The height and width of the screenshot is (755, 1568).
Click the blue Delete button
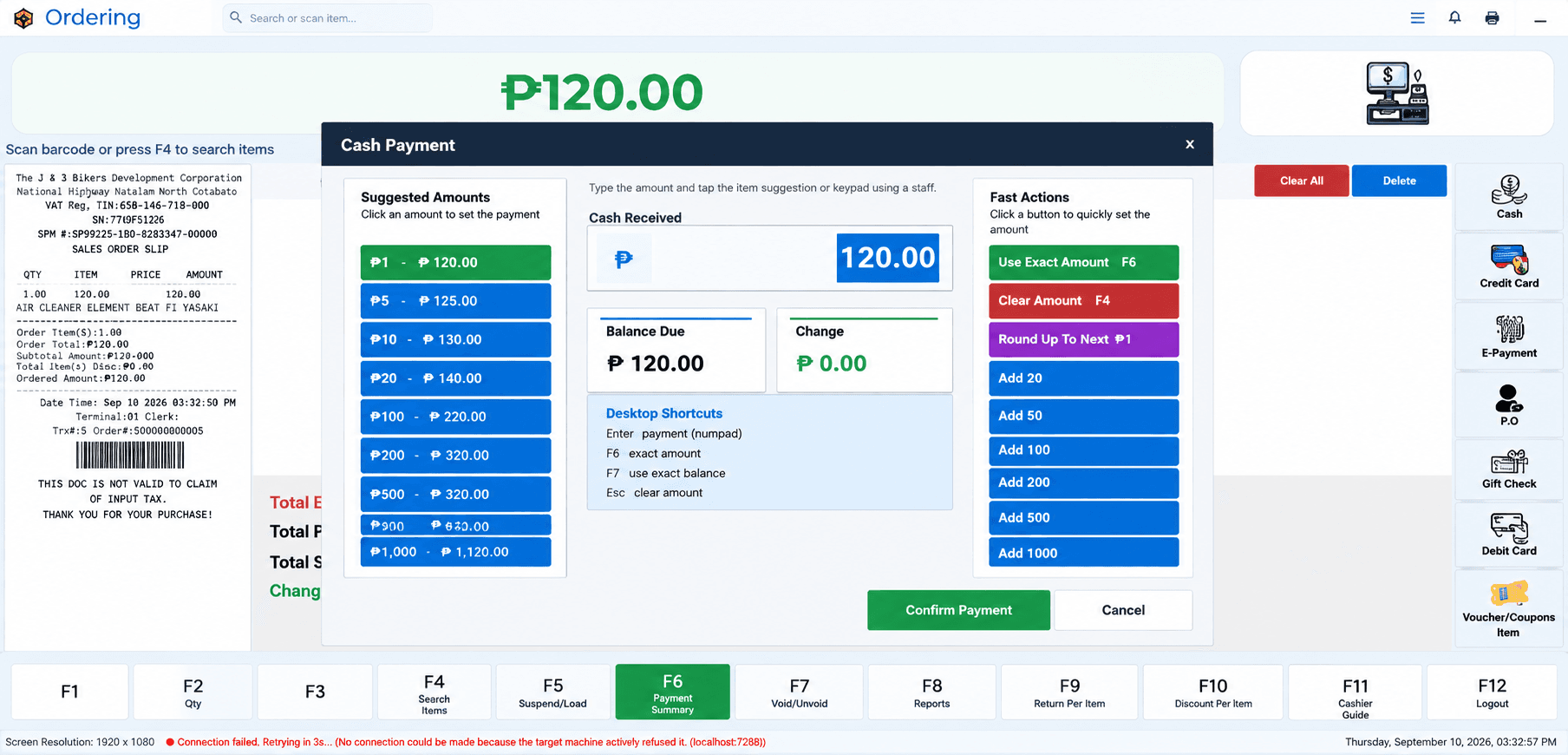coord(1399,181)
